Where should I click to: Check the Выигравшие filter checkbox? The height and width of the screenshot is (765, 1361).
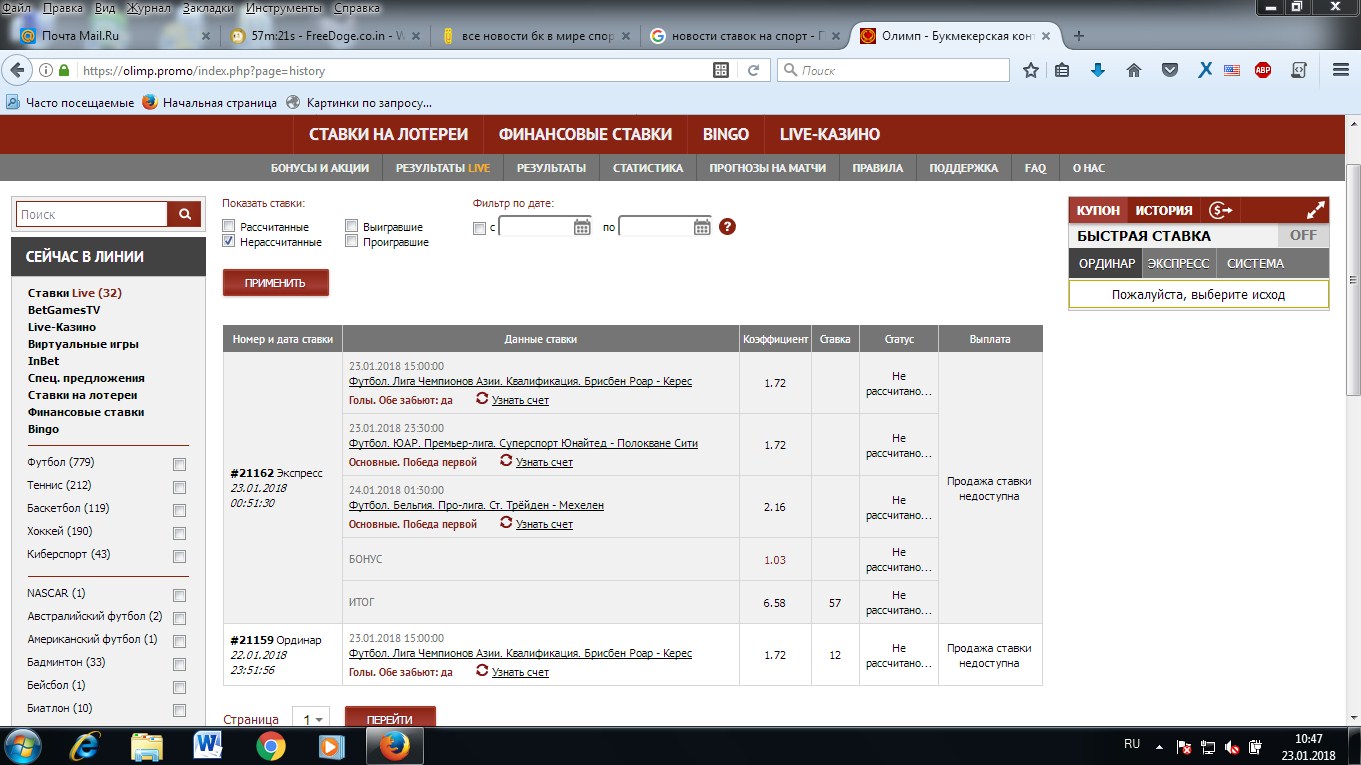pyautogui.click(x=352, y=226)
